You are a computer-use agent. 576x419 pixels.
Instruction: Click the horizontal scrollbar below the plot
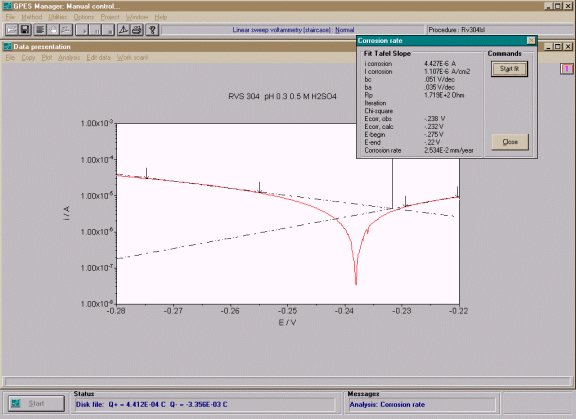288,382
